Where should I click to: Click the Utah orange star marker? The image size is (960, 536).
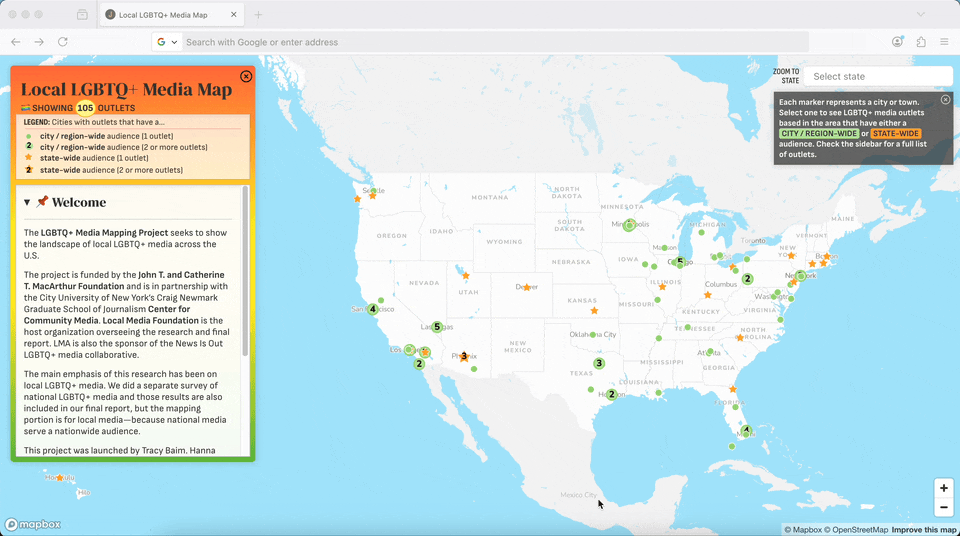pos(466,276)
